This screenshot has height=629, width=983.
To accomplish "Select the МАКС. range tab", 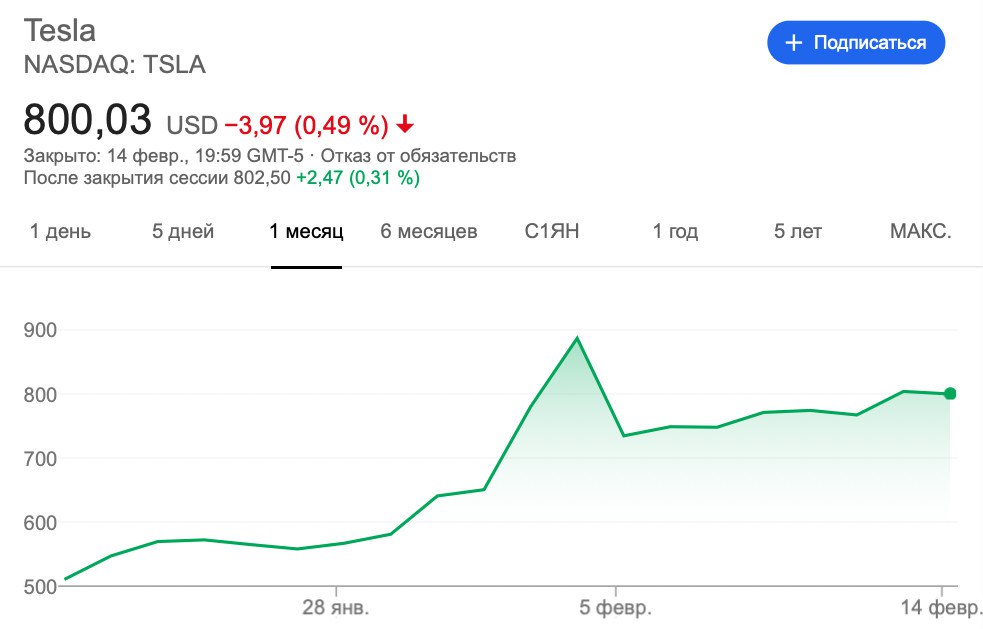I will click(x=920, y=232).
